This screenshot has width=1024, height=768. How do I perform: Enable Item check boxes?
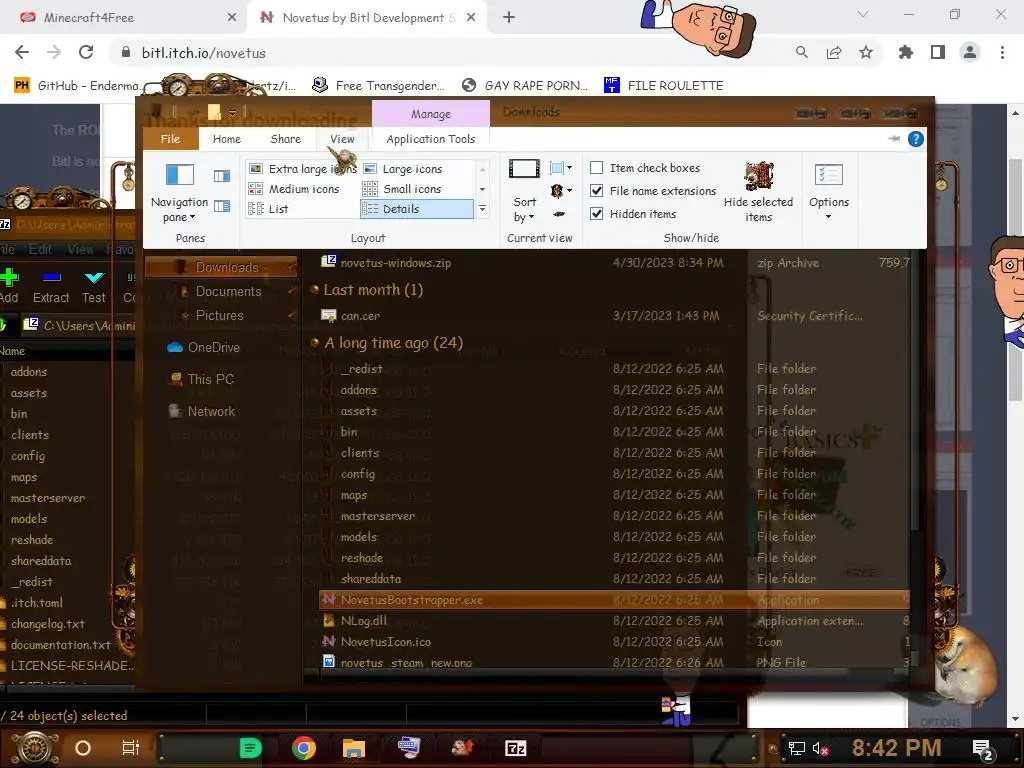645,168
